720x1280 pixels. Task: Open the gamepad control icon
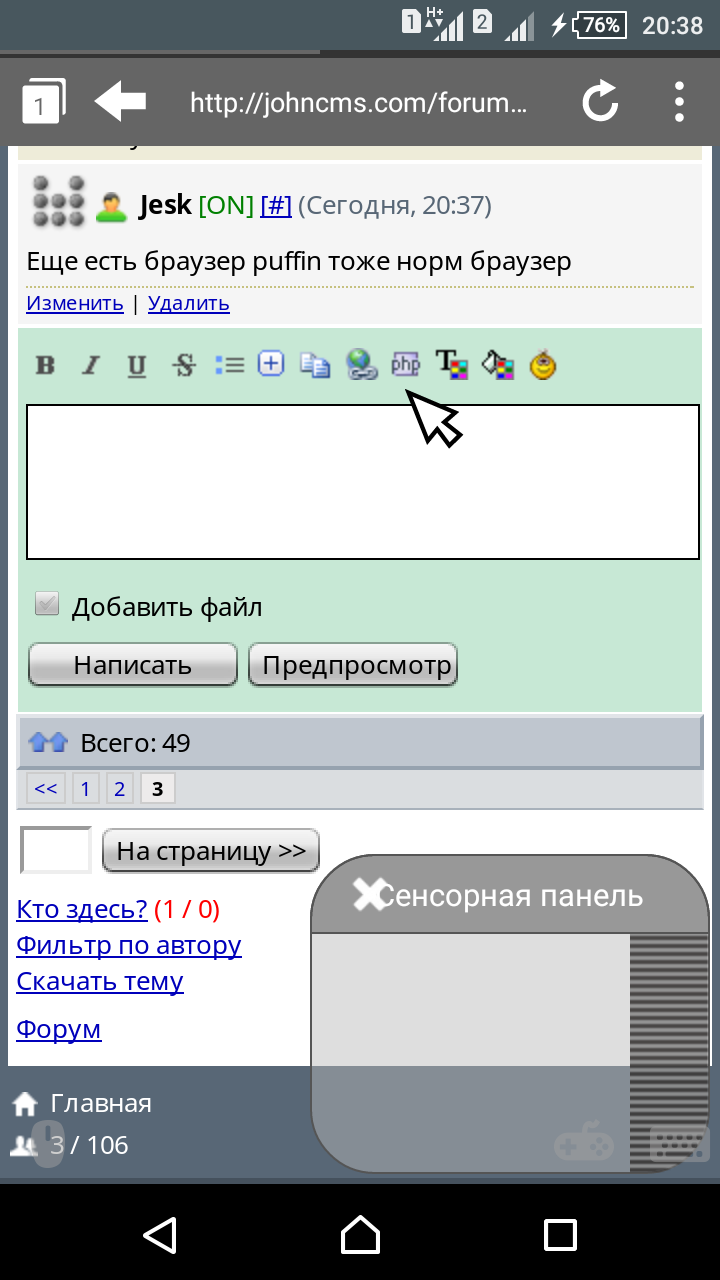(584, 1141)
